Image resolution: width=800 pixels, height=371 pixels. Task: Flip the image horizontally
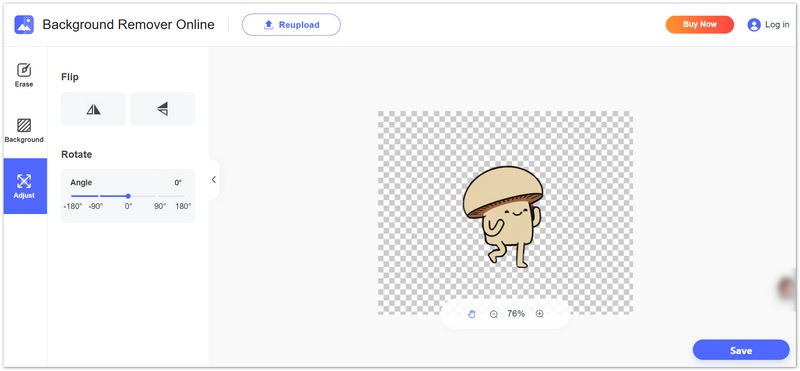click(93, 109)
